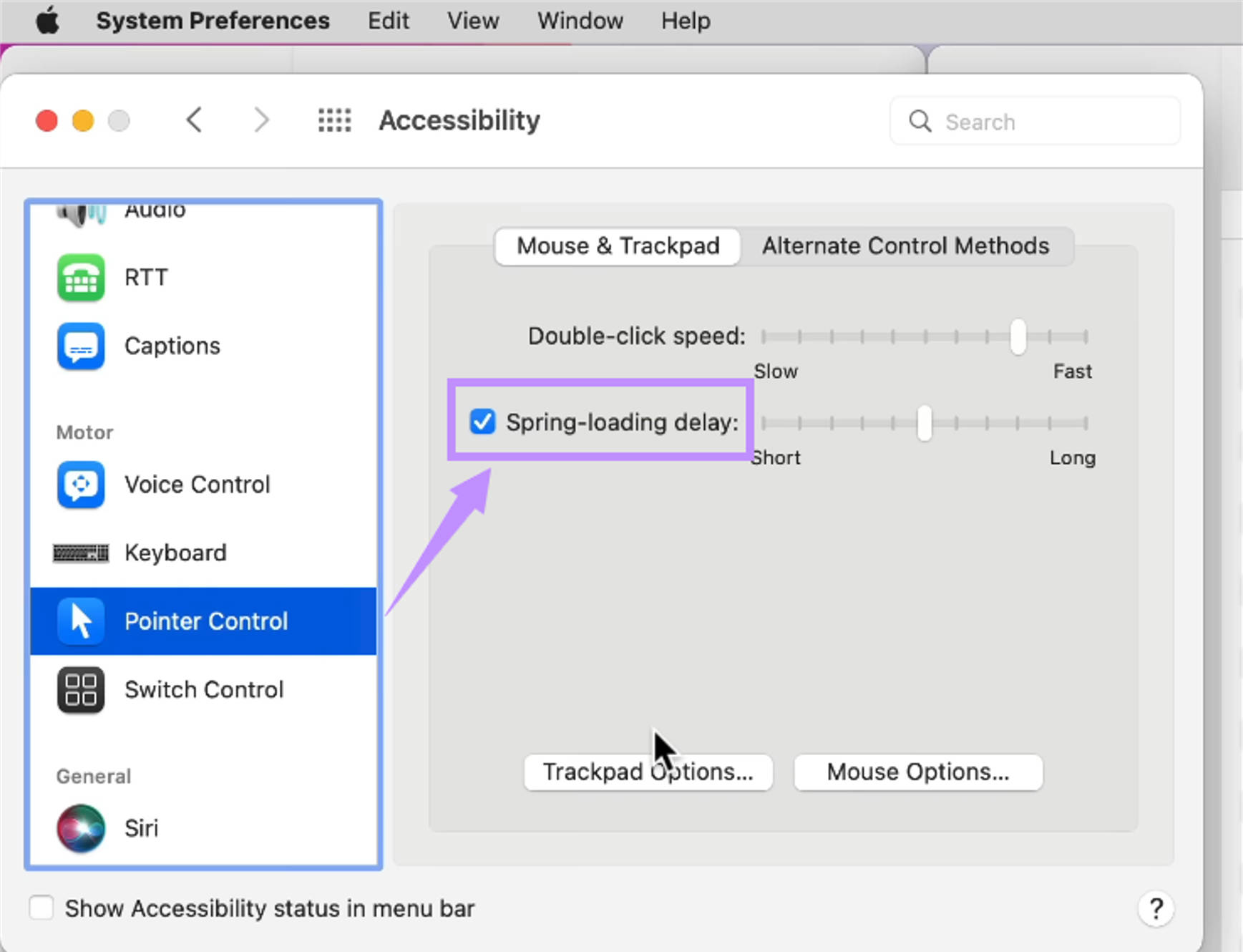The width and height of the screenshot is (1243, 952).
Task: Open the View menu
Action: pyautogui.click(x=473, y=21)
